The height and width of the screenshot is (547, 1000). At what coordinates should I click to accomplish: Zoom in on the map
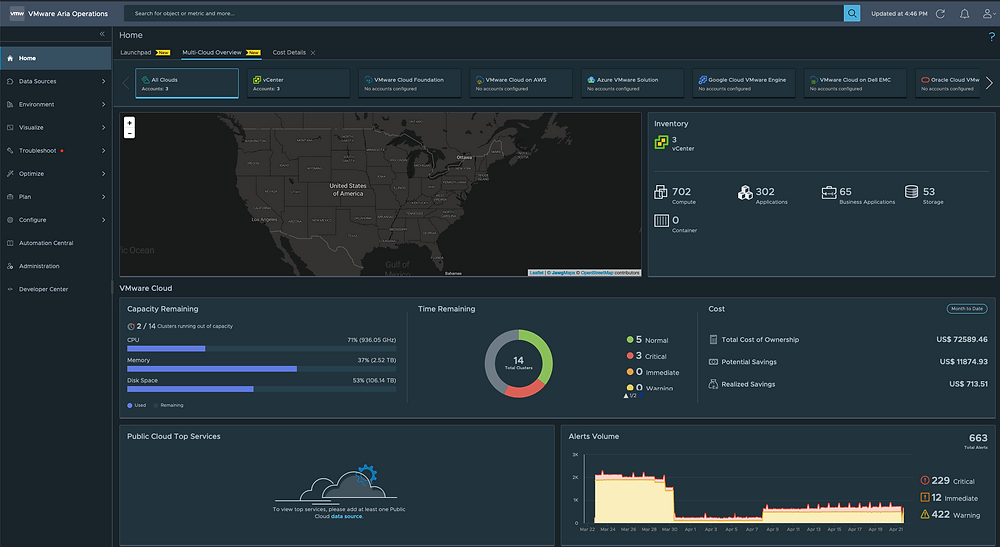tap(129, 122)
